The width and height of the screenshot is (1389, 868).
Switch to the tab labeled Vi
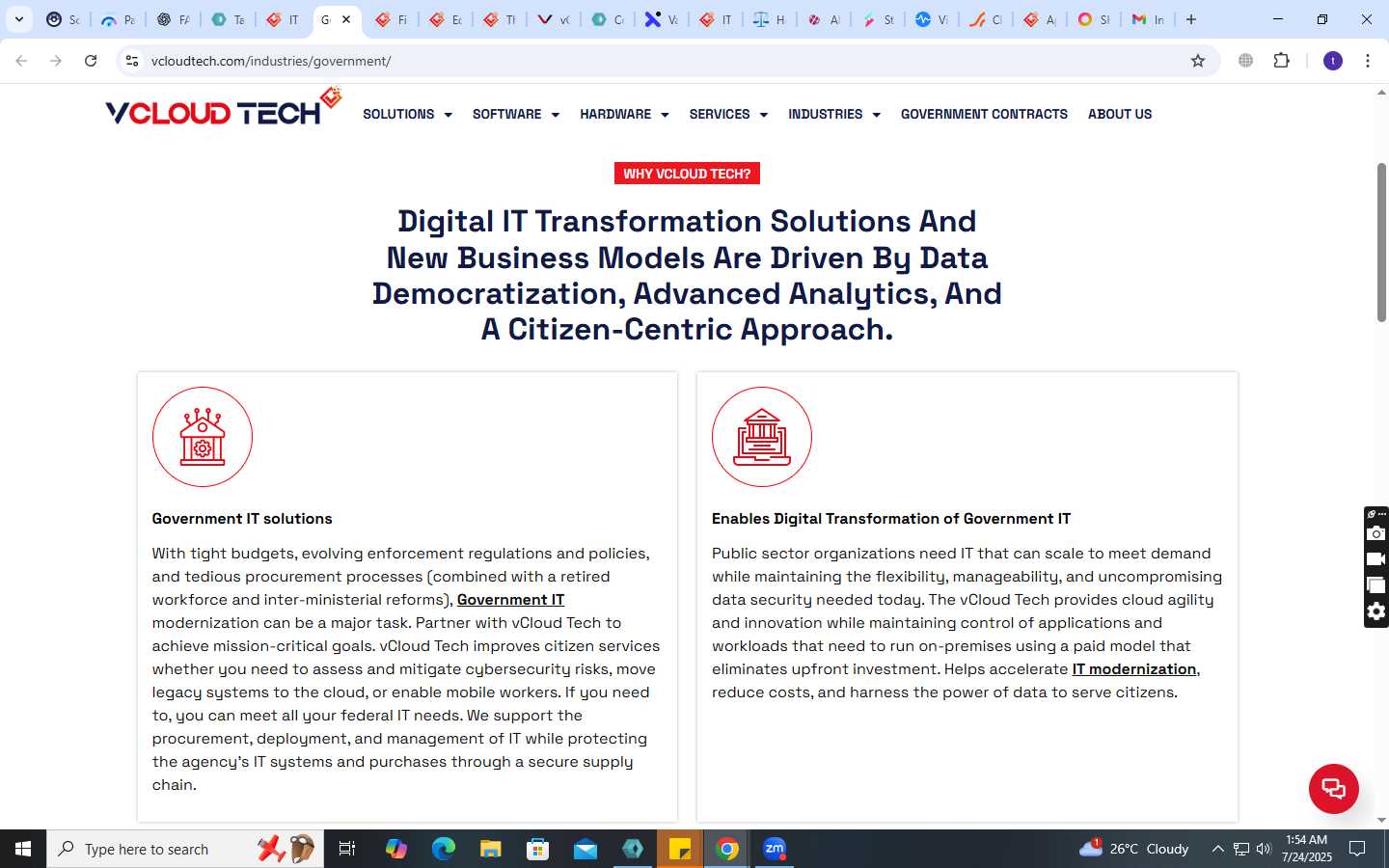[932, 19]
